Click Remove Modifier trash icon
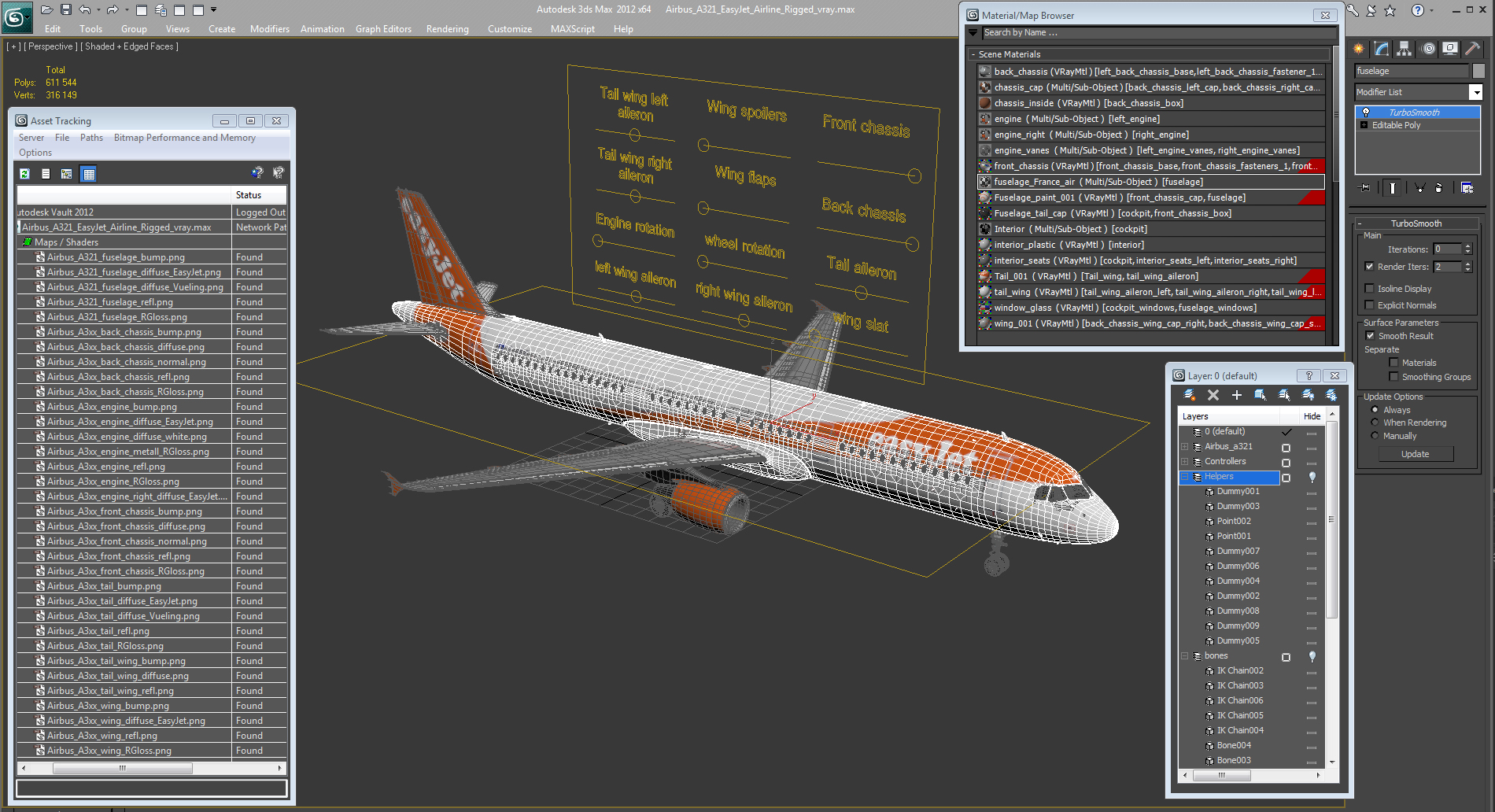This screenshot has height=812, width=1495. coord(1438,187)
